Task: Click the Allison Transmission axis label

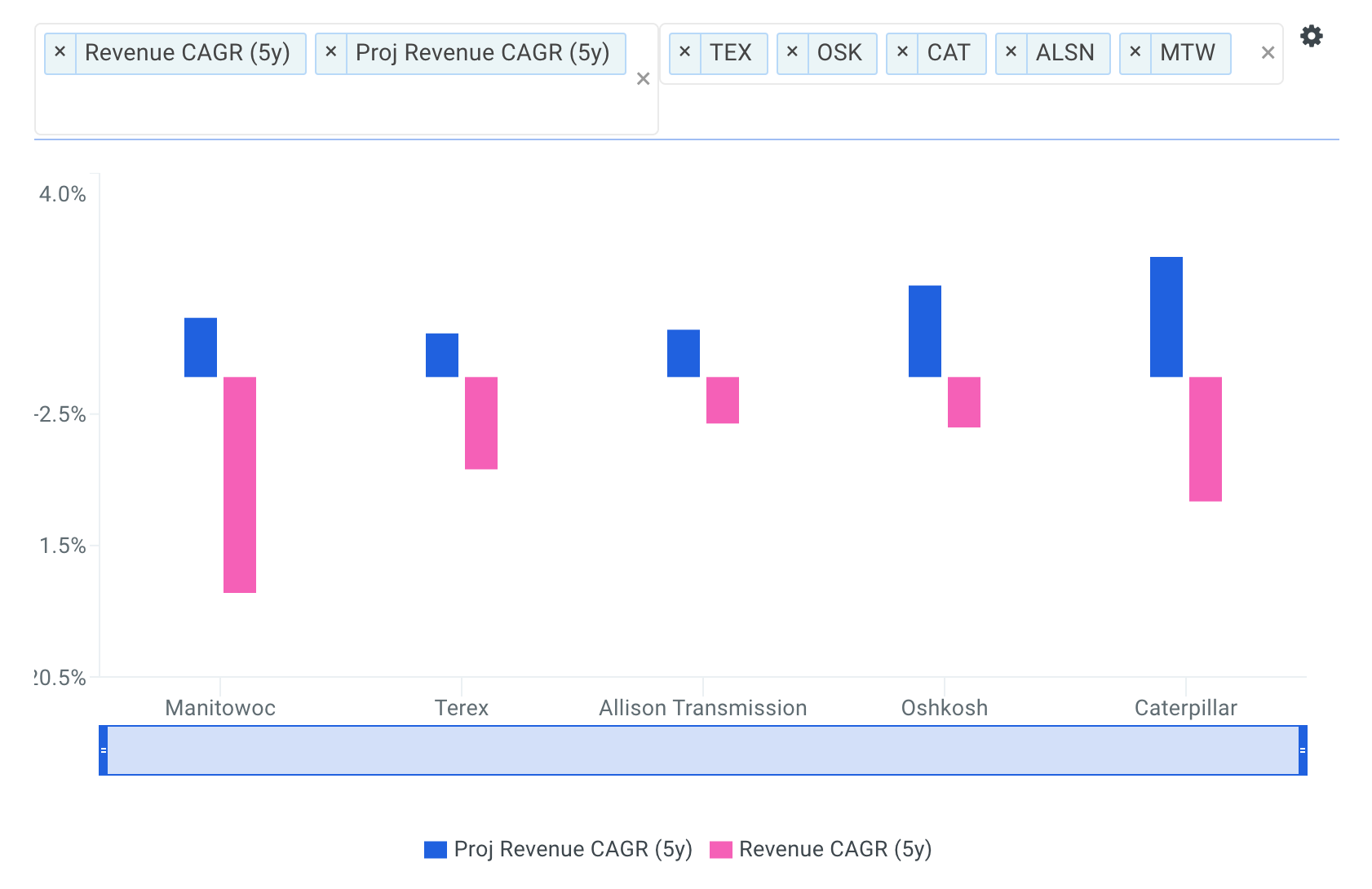Action: pyautogui.click(x=703, y=708)
